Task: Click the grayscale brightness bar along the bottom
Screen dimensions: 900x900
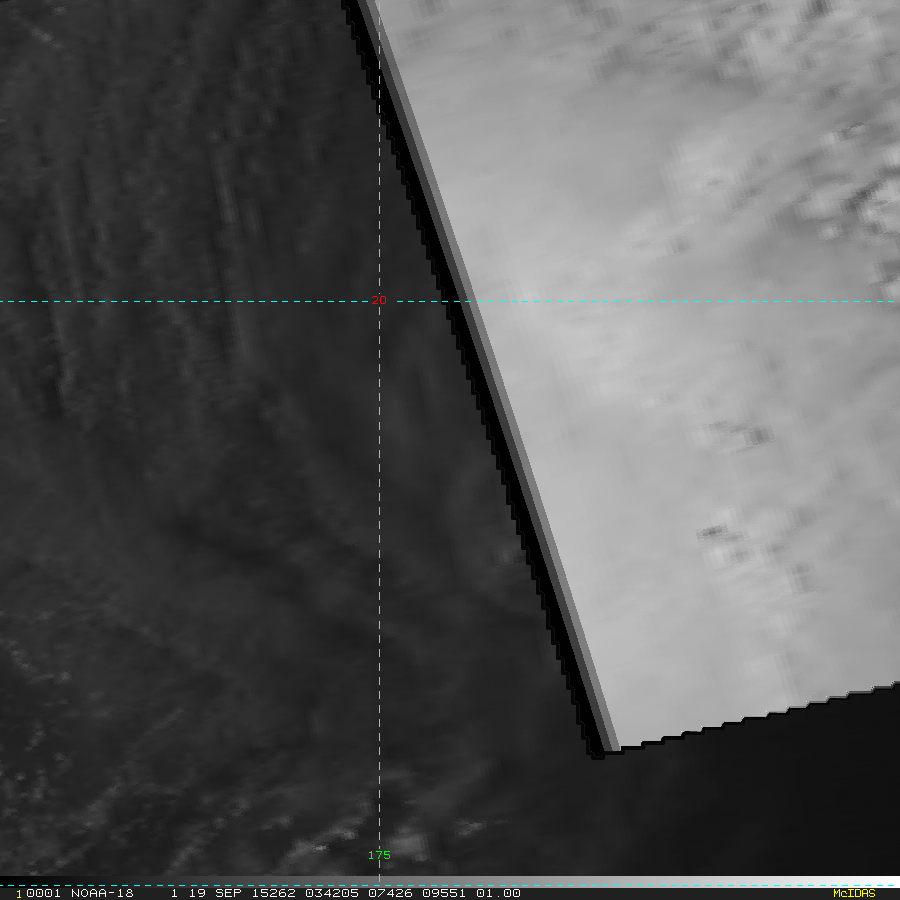Action: (450, 881)
